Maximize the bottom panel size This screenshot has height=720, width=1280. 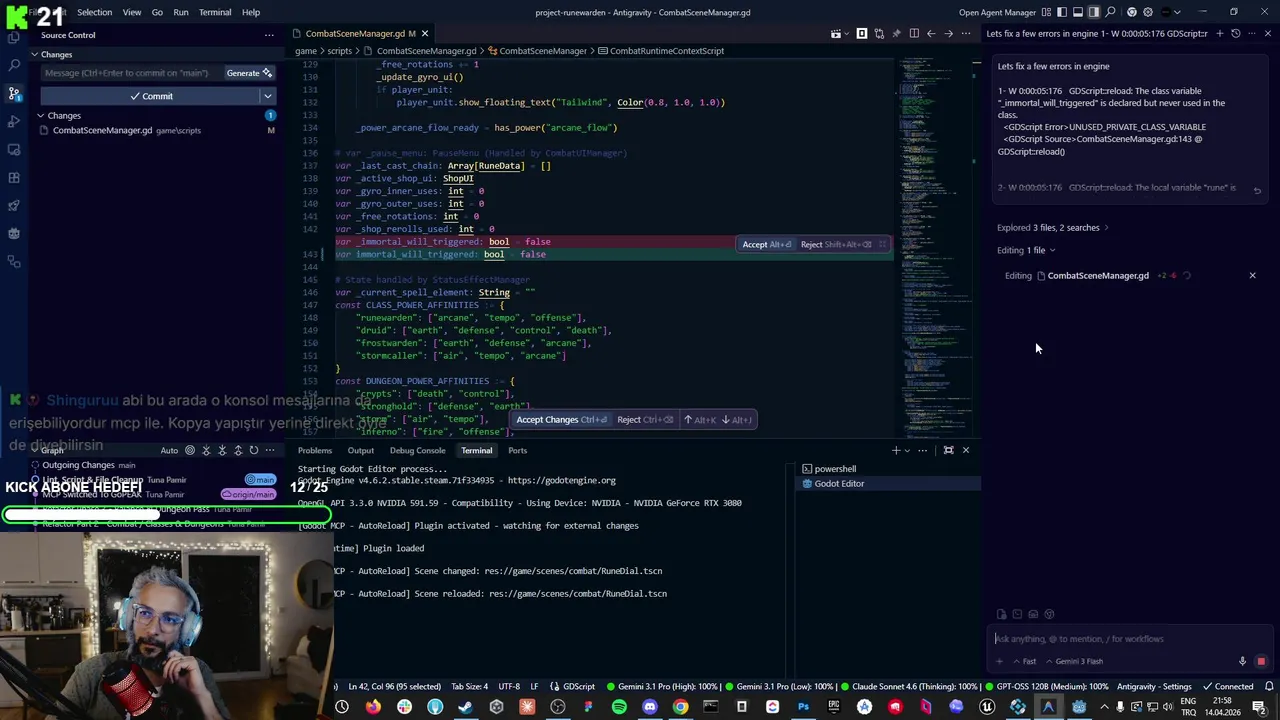pos(948,450)
